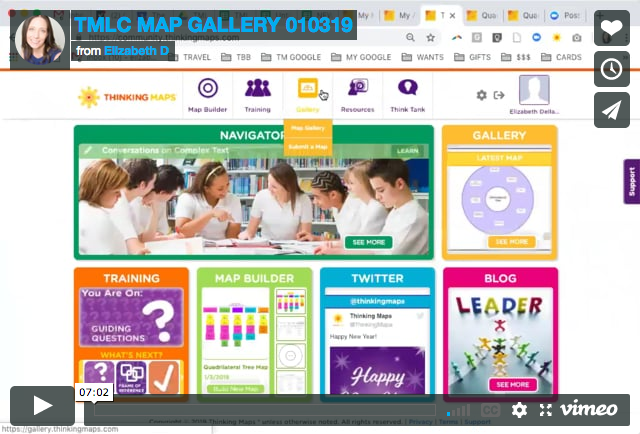Toggle closed captions CC button
The height and width of the screenshot is (434, 640).
tap(491, 410)
